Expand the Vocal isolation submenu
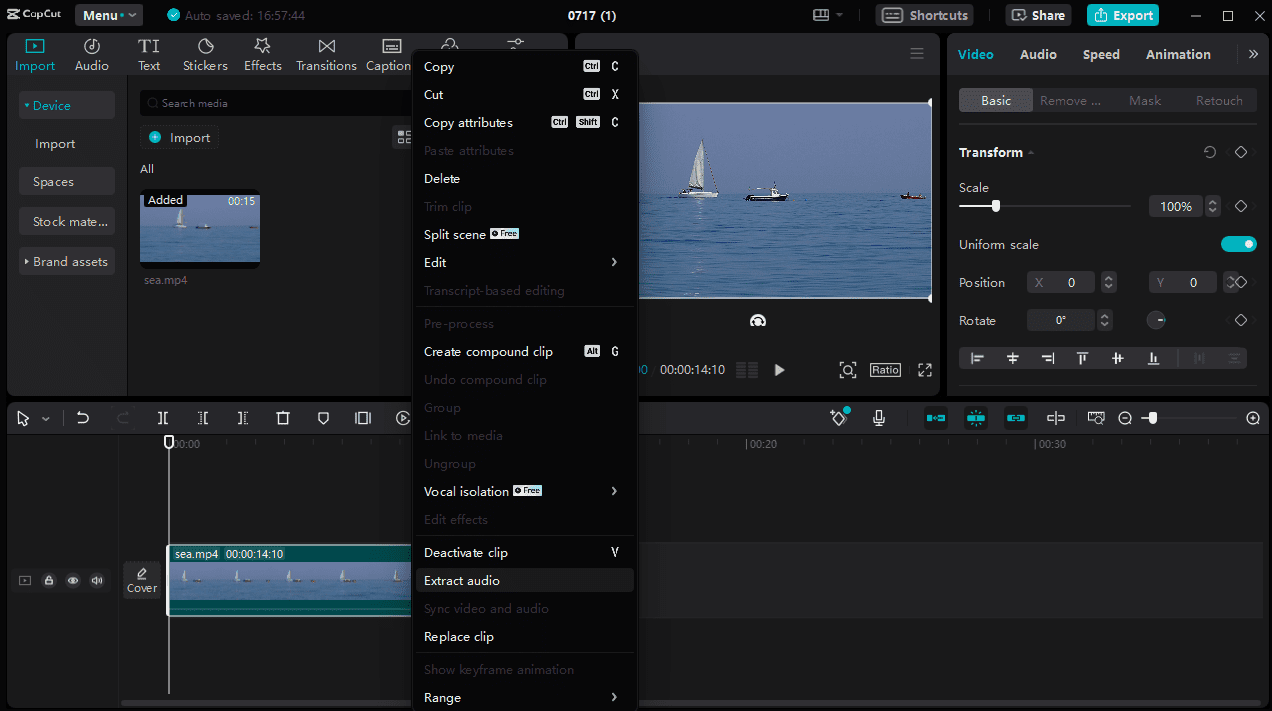This screenshot has height=711, width=1272. click(x=614, y=491)
